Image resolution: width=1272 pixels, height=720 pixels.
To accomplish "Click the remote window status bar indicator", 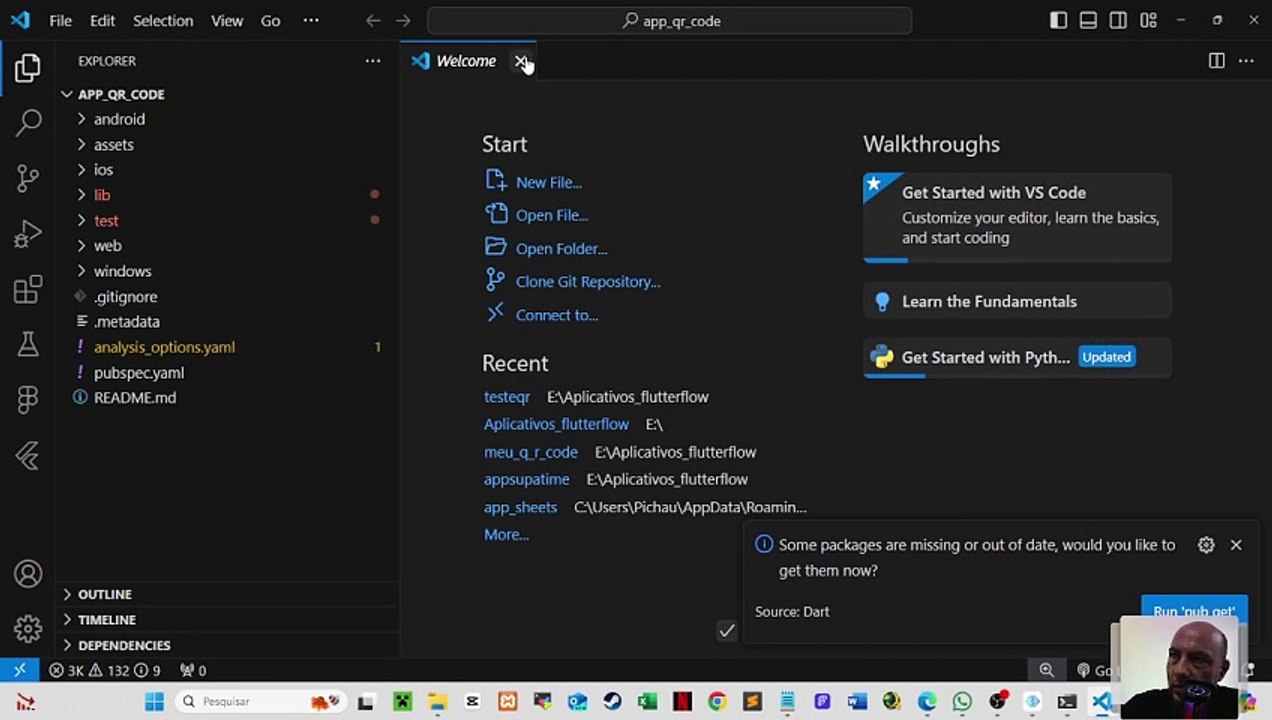I will click(x=19, y=670).
